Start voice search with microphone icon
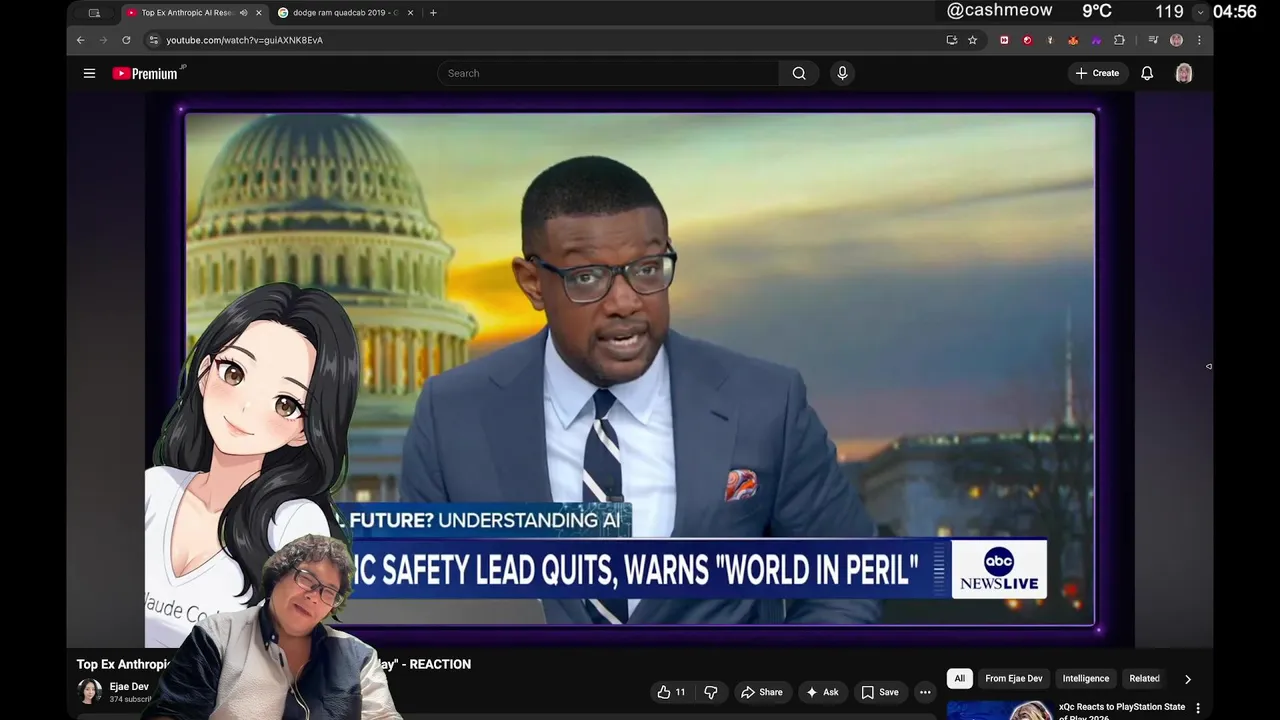This screenshot has height=720, width=1280. [x=842, y=73]
